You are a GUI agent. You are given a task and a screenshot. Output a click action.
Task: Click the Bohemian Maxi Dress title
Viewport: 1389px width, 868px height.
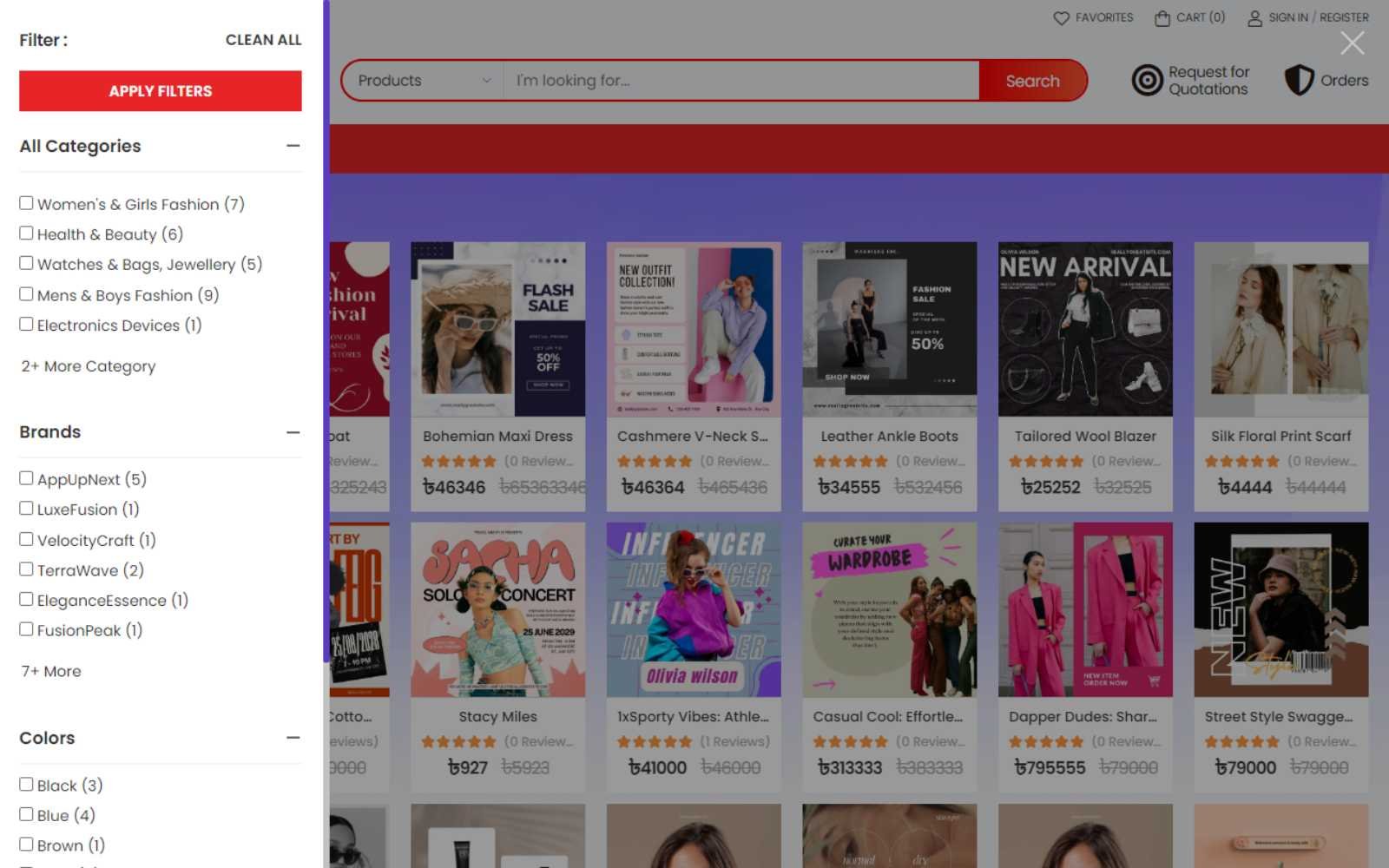498,437
